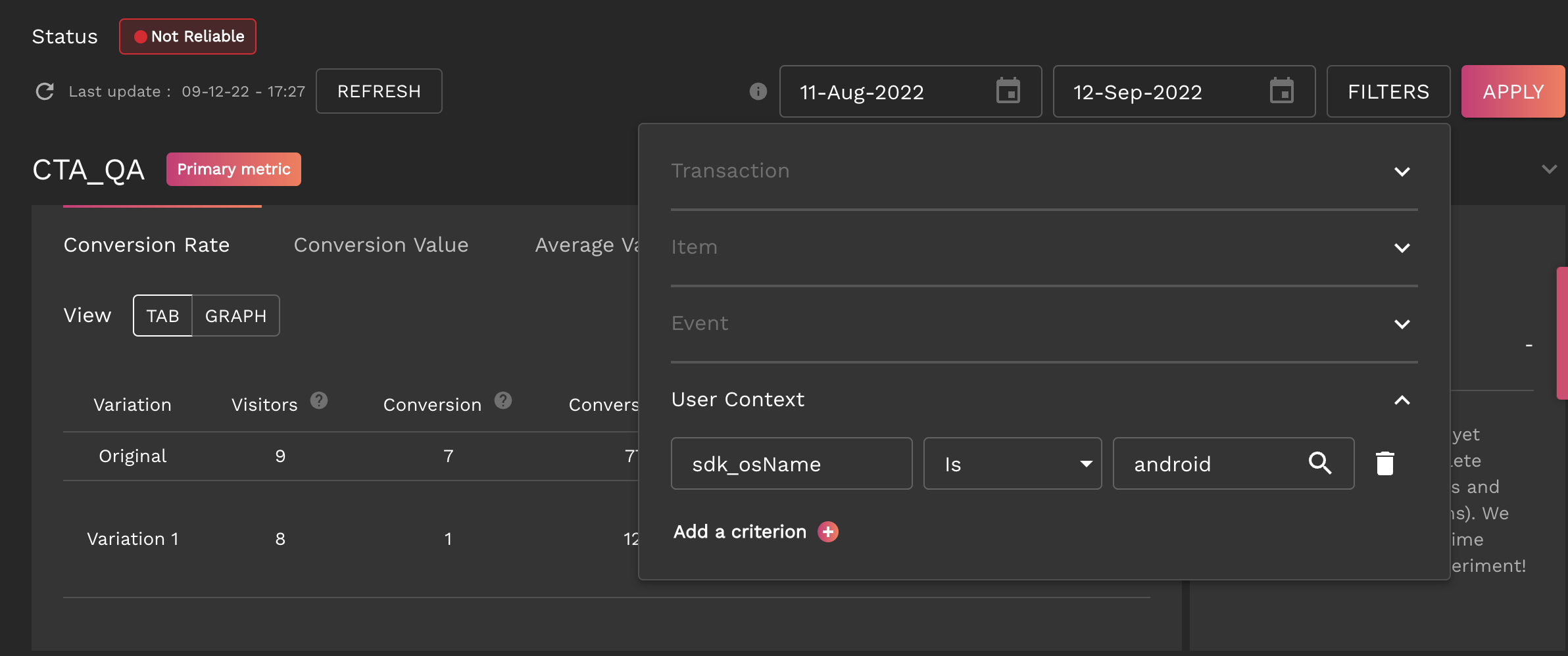Open the 'Is' operator dropdown

1012,463
